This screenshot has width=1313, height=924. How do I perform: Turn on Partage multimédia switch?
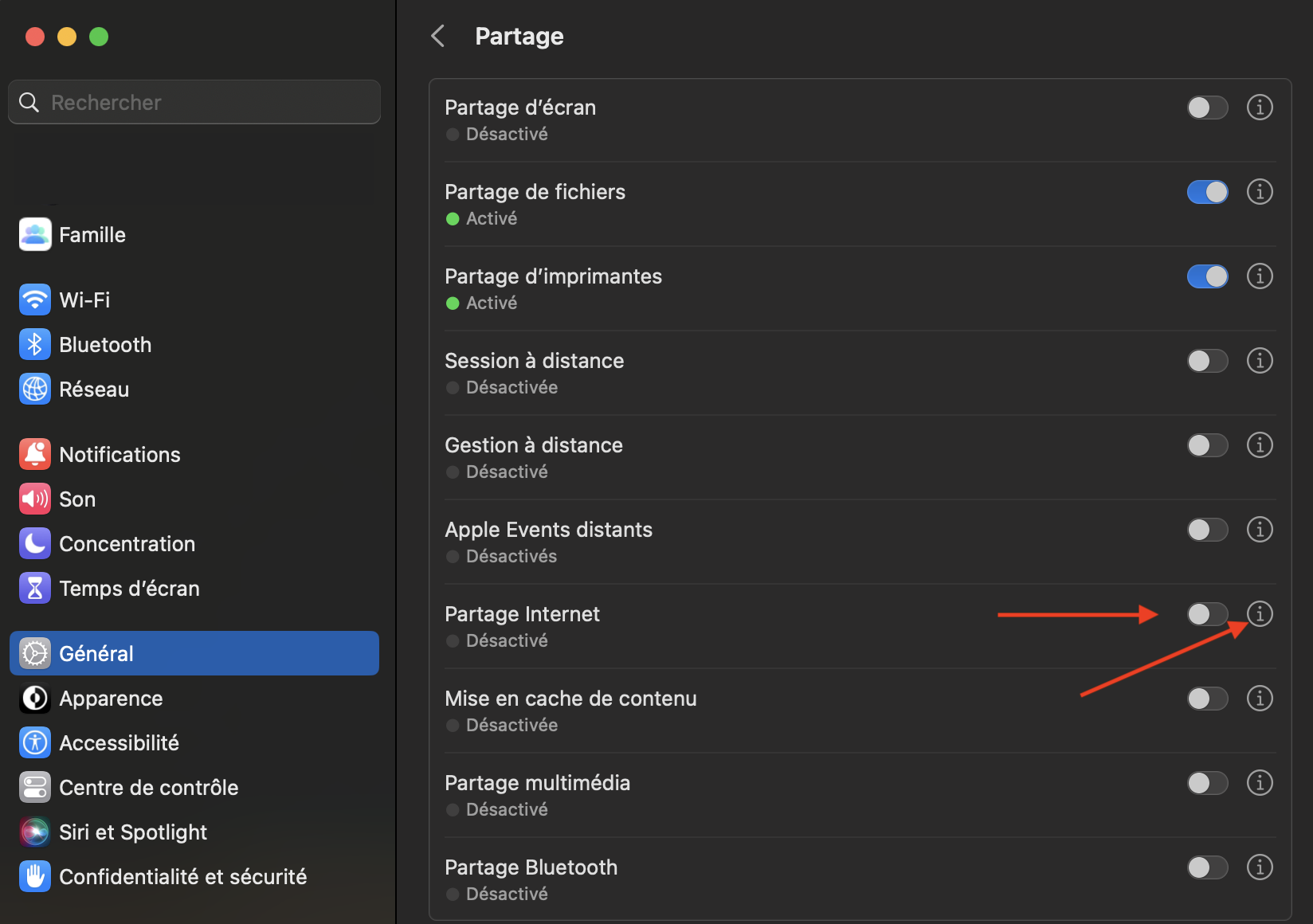point(1207,783)
